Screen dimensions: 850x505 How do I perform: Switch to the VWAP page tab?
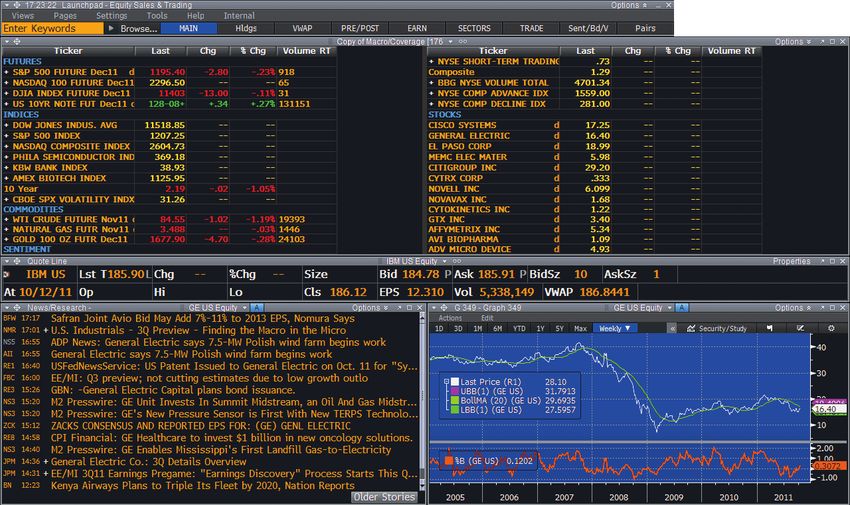coord(302,28)
